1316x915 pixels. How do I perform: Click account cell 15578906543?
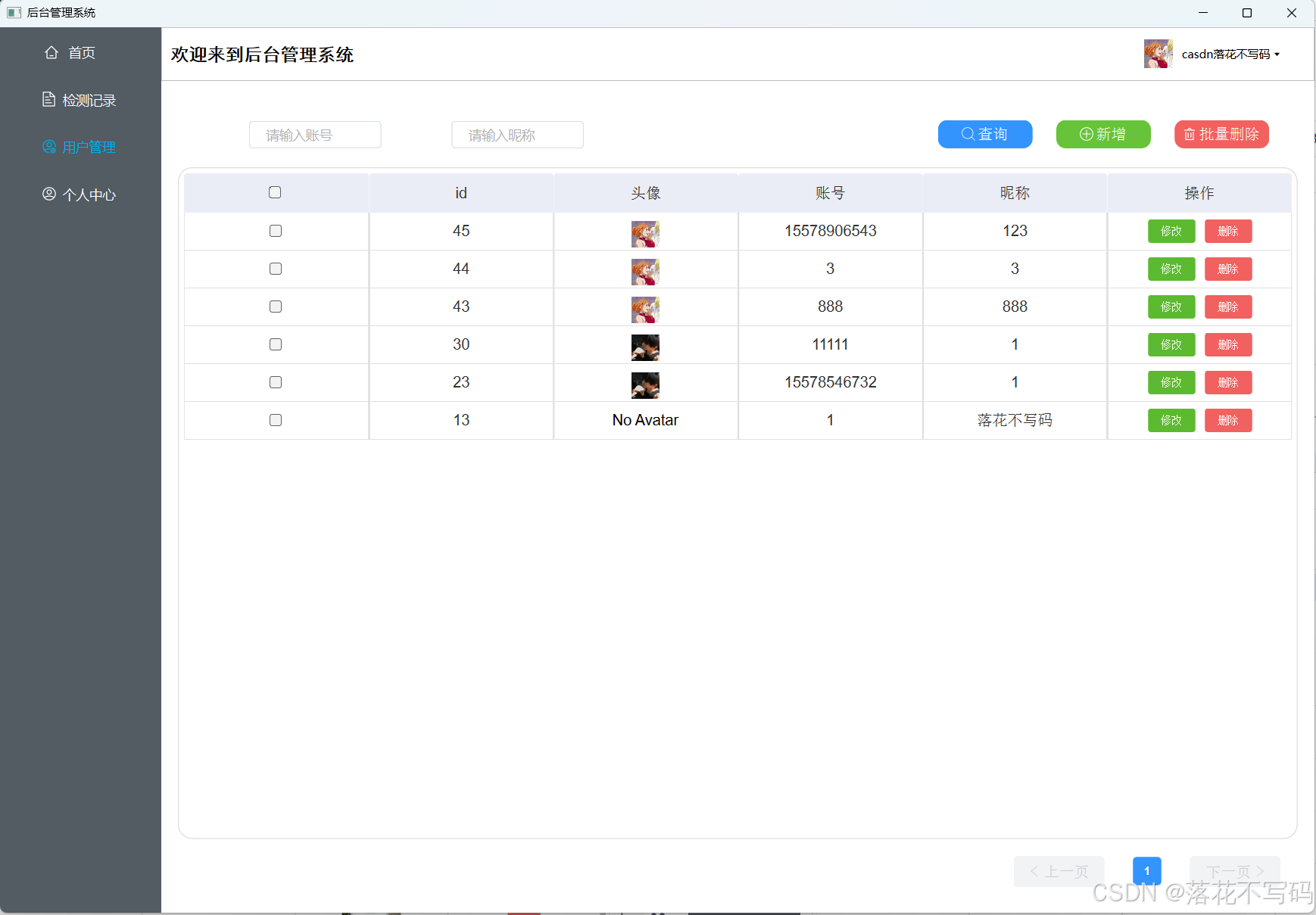tap(831, 231)
